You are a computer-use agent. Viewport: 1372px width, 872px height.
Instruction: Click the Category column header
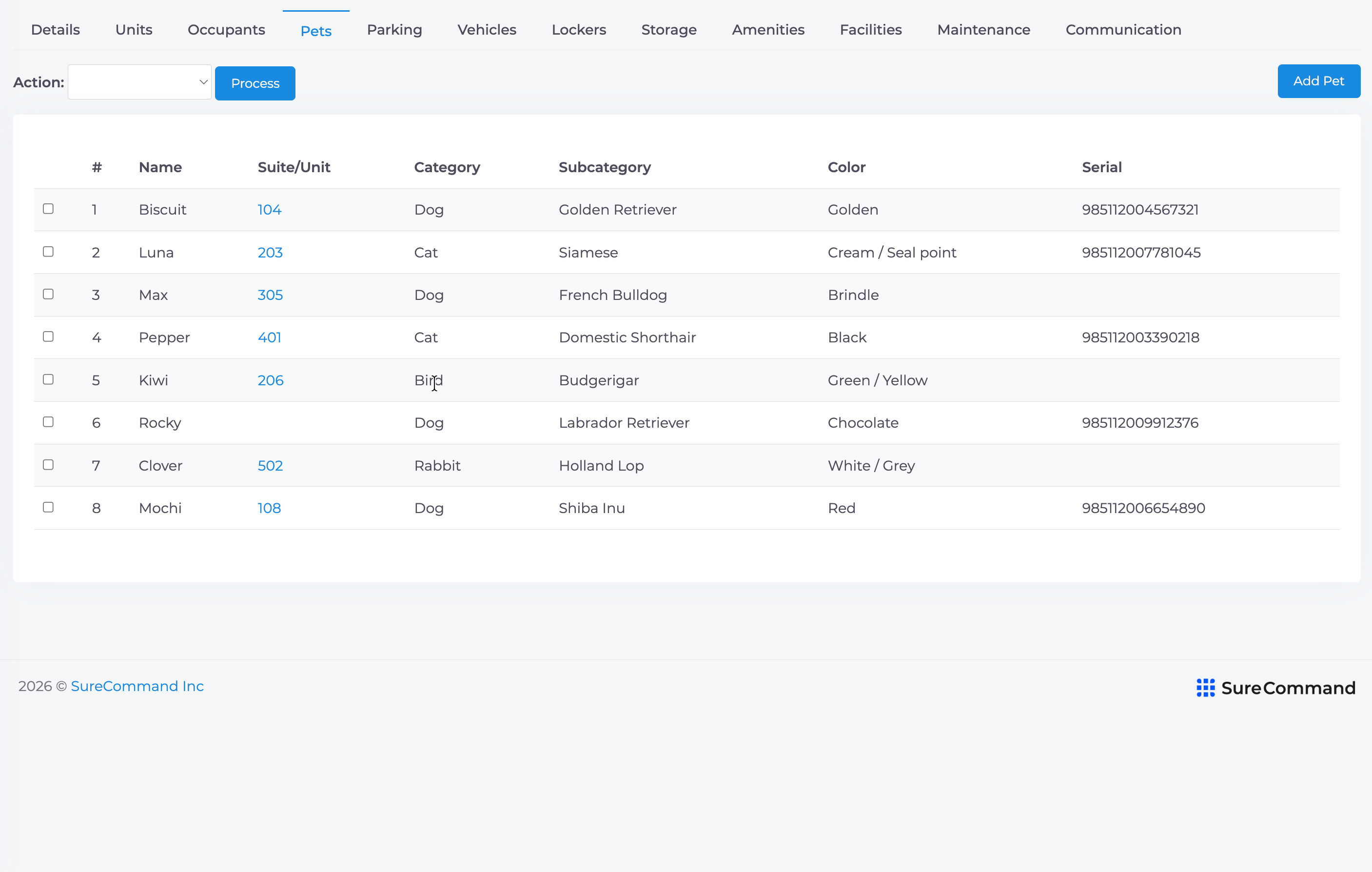coord(447,168)
